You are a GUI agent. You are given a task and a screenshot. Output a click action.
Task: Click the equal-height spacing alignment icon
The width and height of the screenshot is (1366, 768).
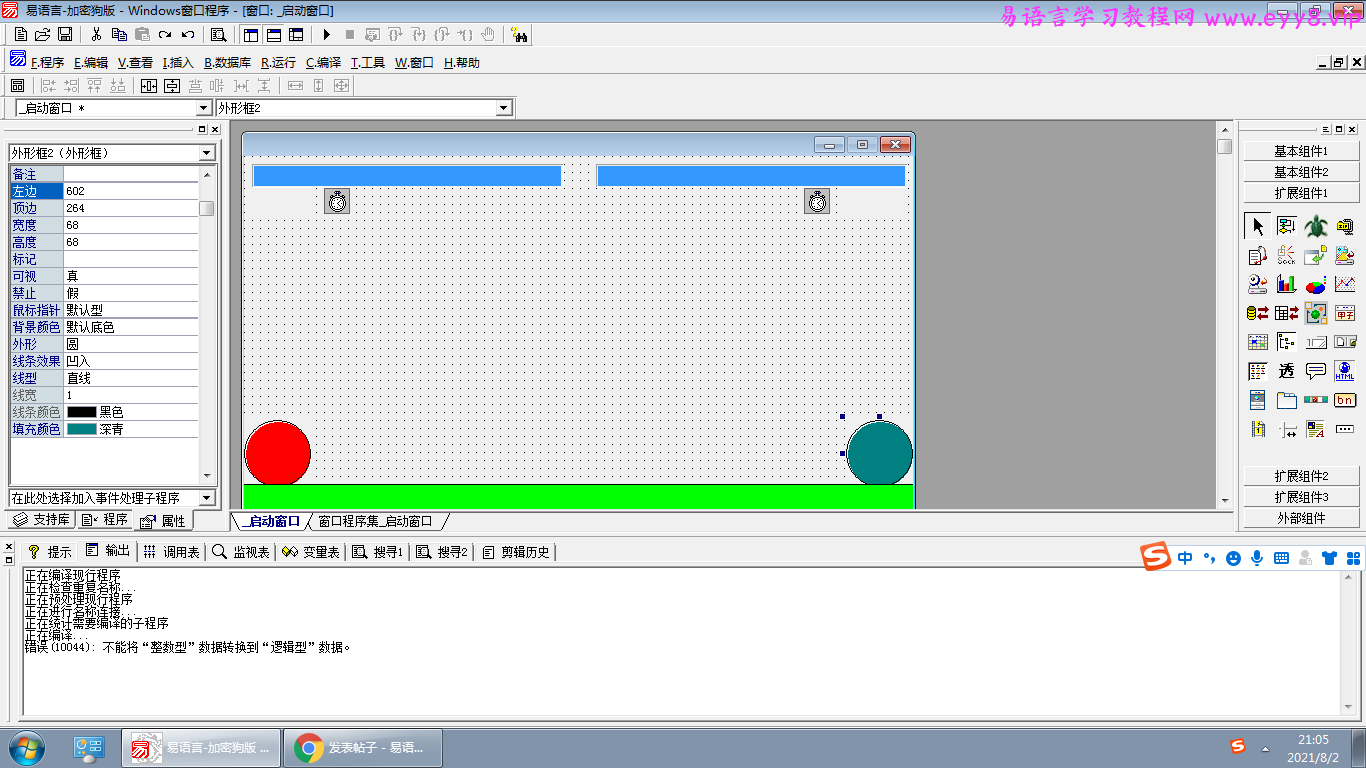pos(264,86)
